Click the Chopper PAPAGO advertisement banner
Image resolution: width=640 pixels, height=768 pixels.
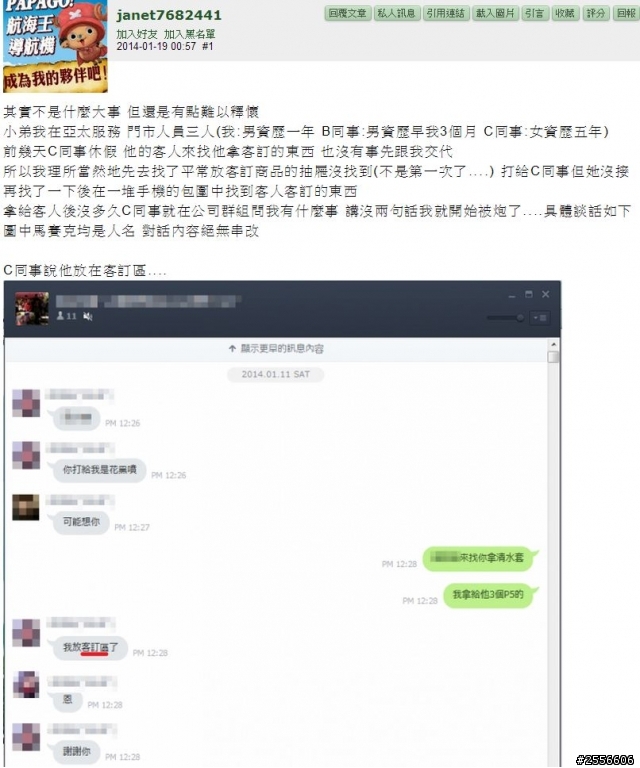tap(55, 46)
